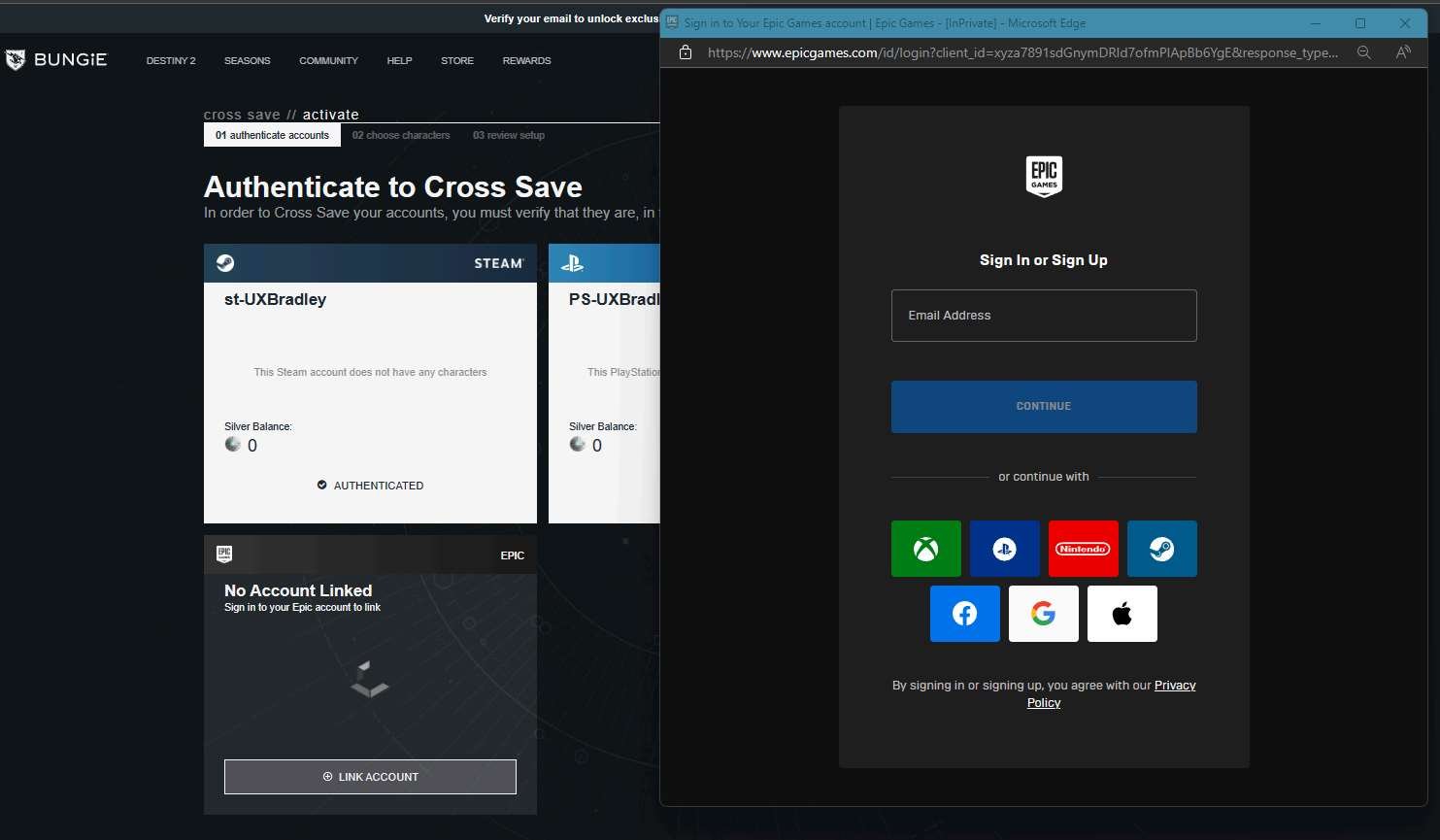Click the Bungie logo in site header
1440x840 pixels.
click(56, 60)
